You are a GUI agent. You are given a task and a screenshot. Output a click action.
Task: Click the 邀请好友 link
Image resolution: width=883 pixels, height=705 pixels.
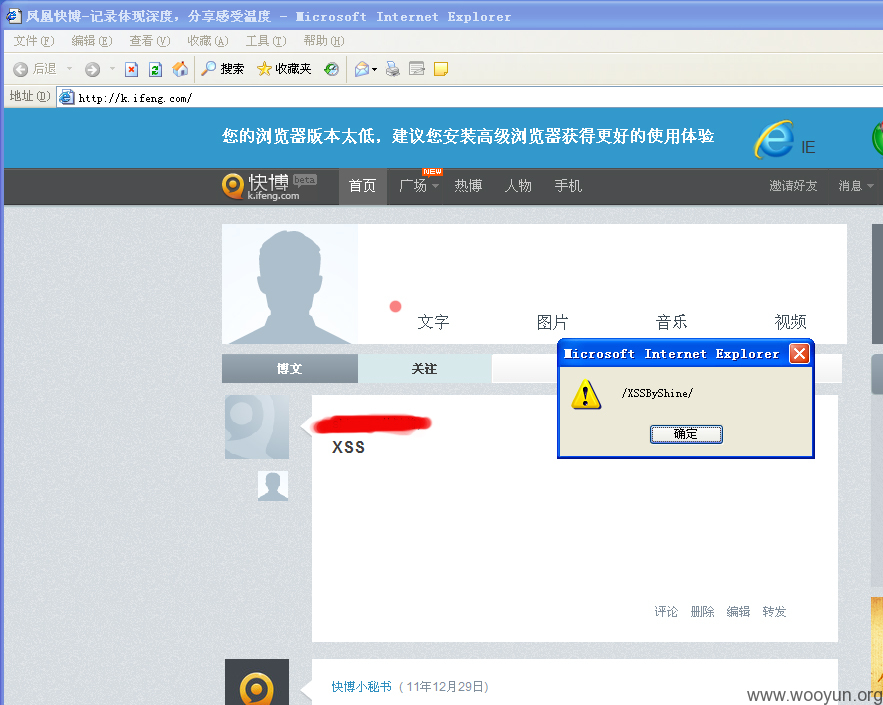[x=793, y=186]
